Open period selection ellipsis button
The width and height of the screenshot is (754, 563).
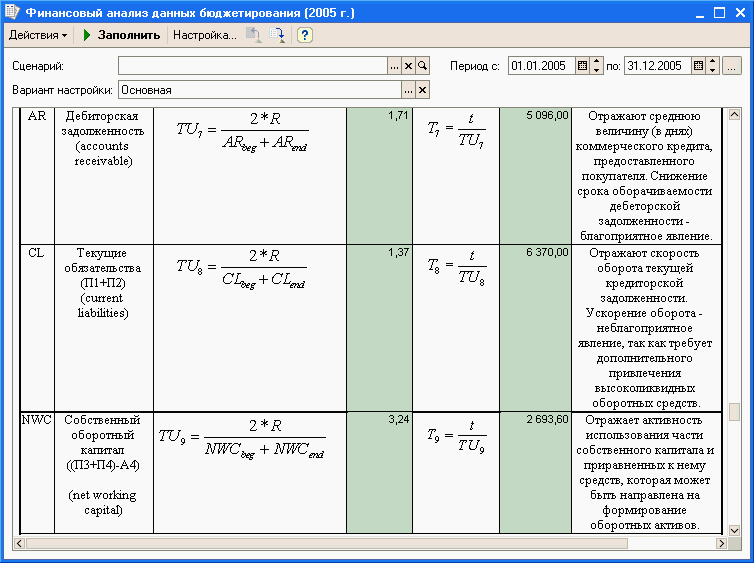(x=731, y=66)
